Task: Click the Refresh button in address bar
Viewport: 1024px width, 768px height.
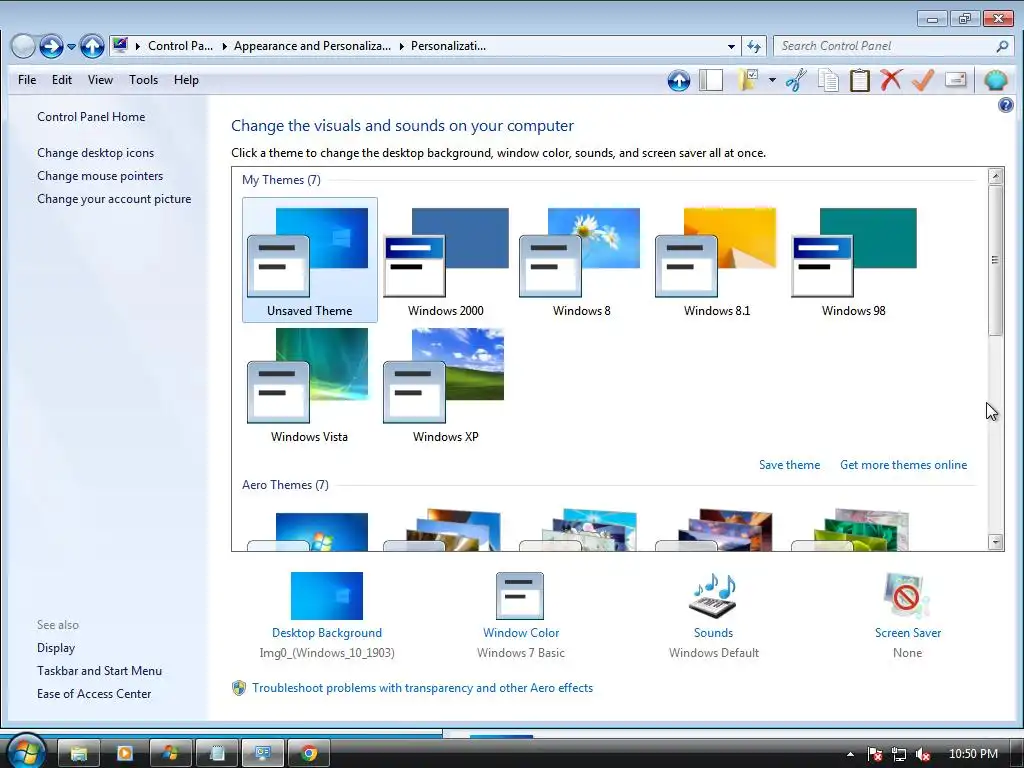Action: pos(754,46)
